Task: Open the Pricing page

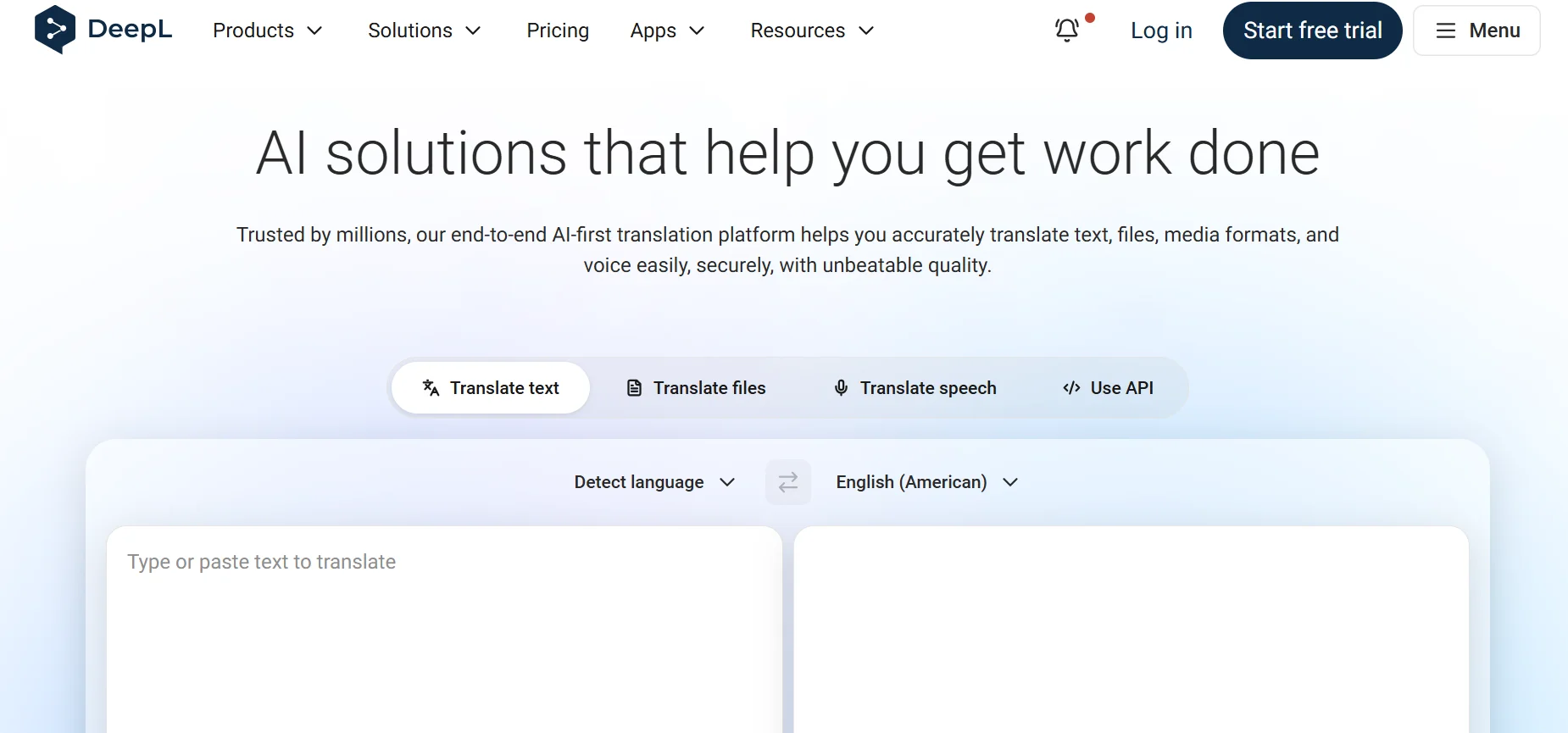Action: pyautogui.click(x=558, y=31)
